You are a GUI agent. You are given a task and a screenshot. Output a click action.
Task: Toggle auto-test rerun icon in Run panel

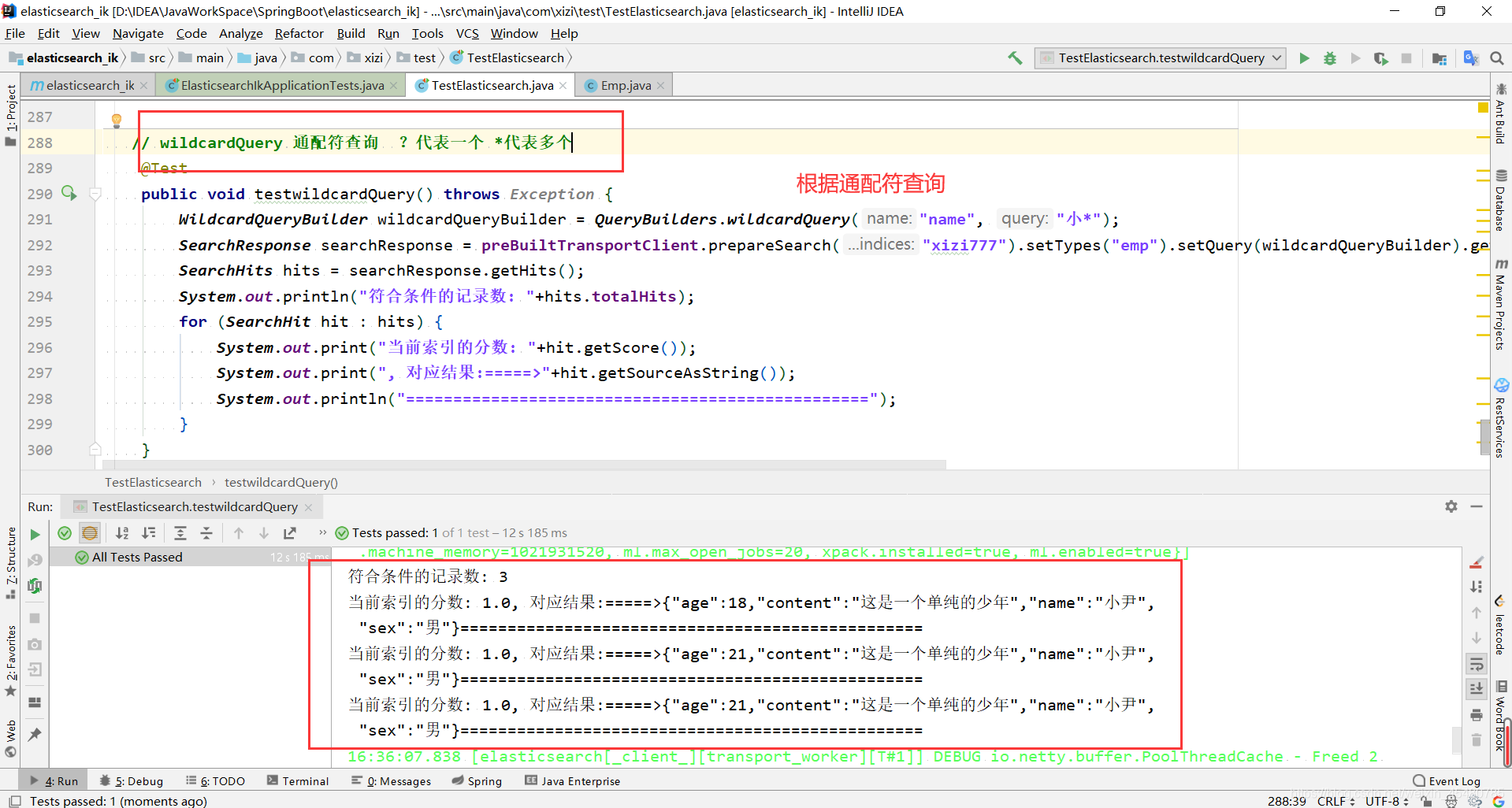(x=35, y=586)
